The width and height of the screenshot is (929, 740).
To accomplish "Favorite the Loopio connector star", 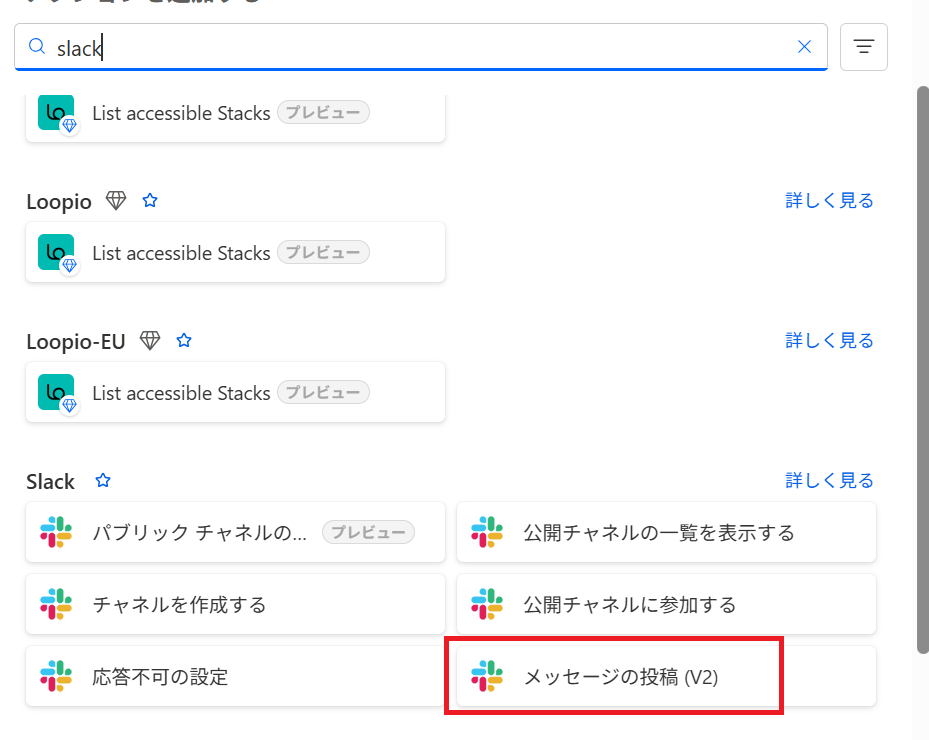I will (x=150, y=201).
